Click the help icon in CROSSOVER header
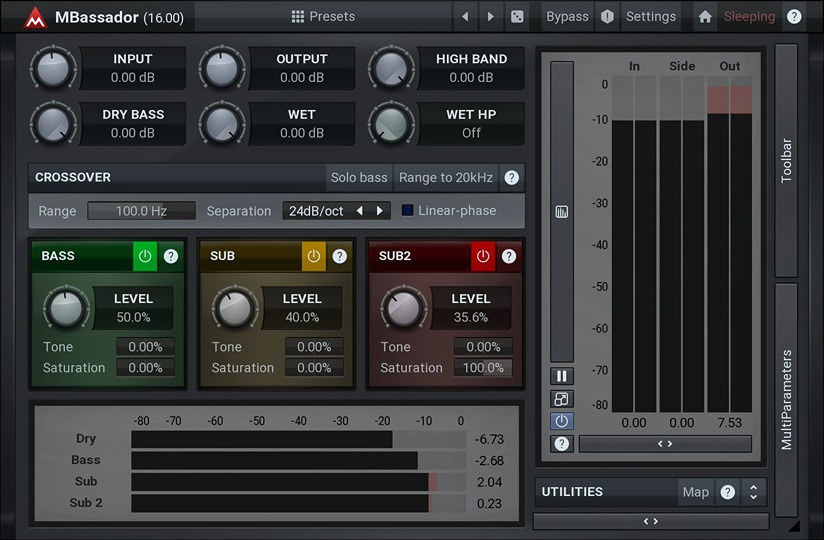 point(512,178)
